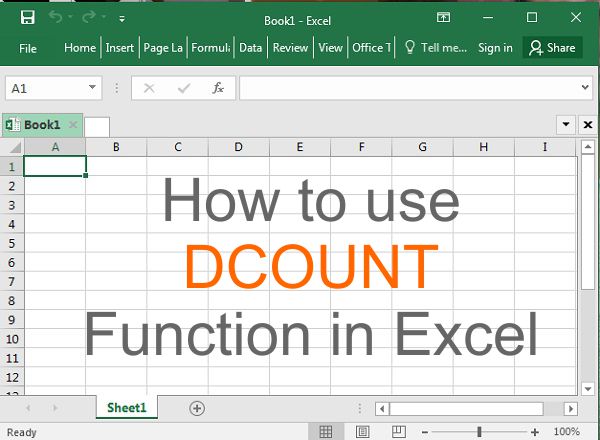600x440 pixels.
Task: Switch to the View ribbon tab
Action: point(330,48)
